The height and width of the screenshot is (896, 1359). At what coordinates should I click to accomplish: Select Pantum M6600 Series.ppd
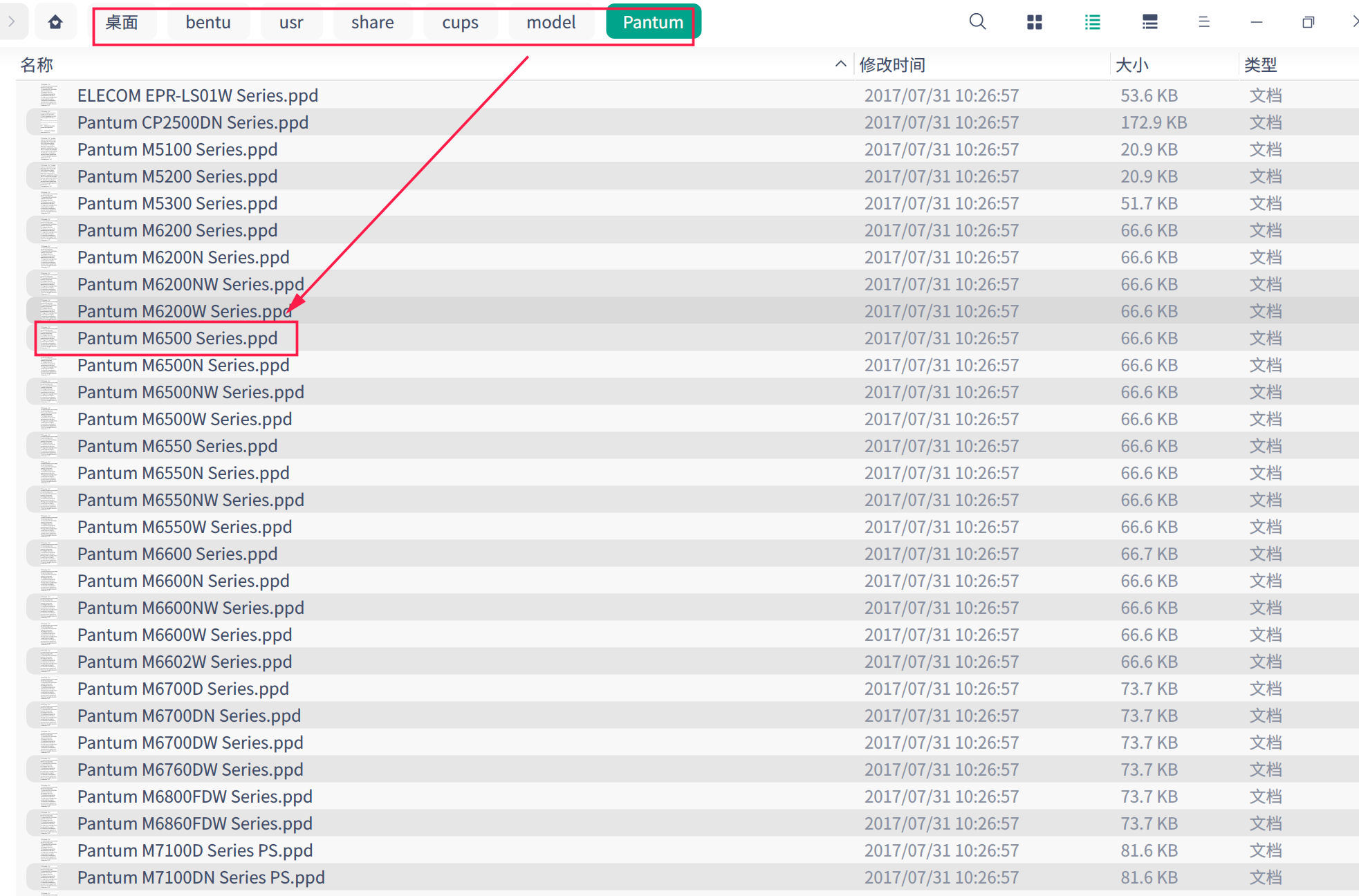pyautogui.click(x=178, y=554)
